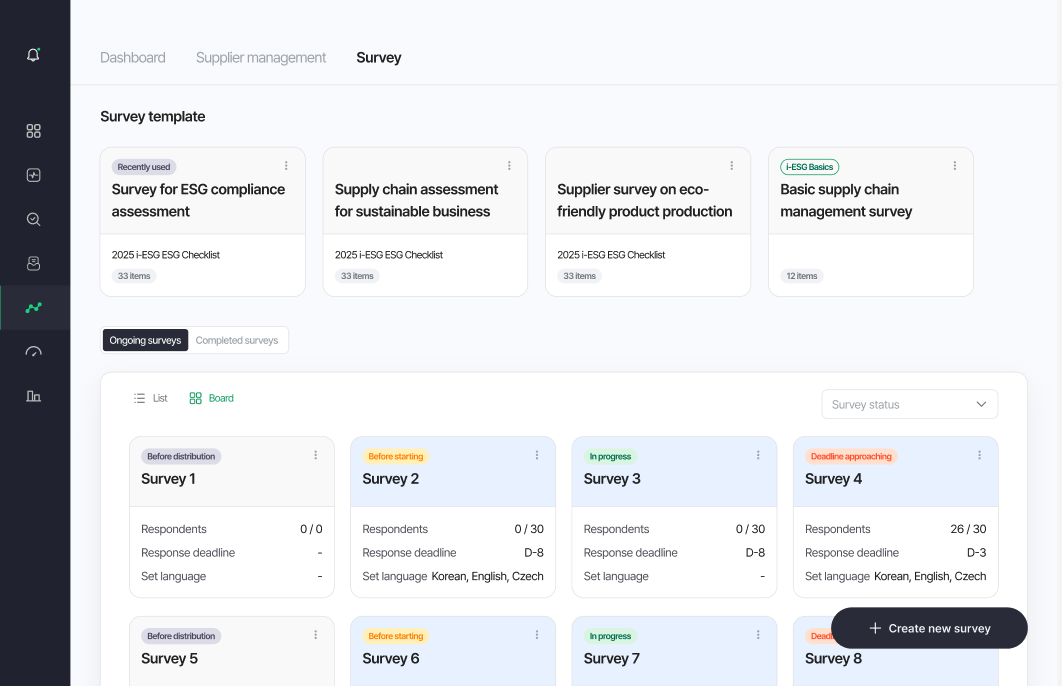Switch to List view
Screen dimensions: 1062x686
click(x=150, y=398)
